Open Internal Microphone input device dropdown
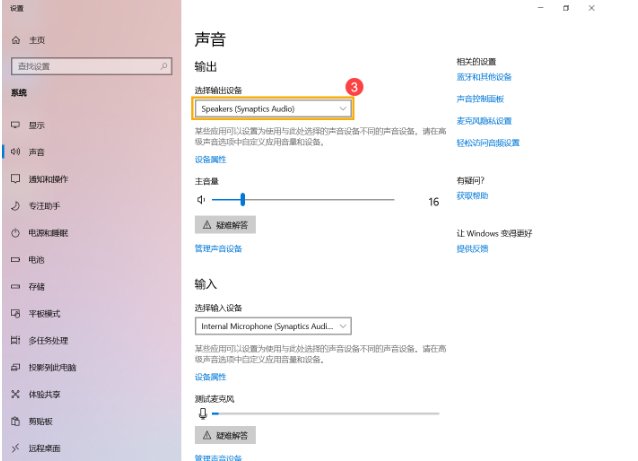This screenshot has height=461, width=638. [x=273, y=326]
